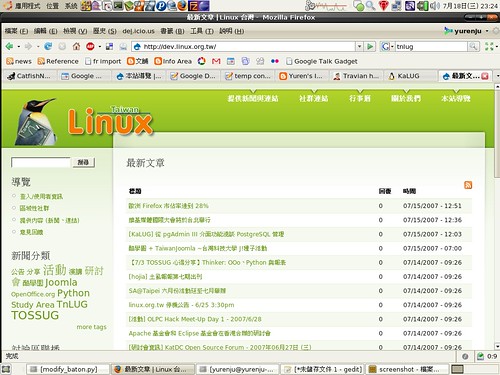Open the Flickr dots bookmark icon
Image resolution: width=500 pixels, height=375 pixels.
275,61
